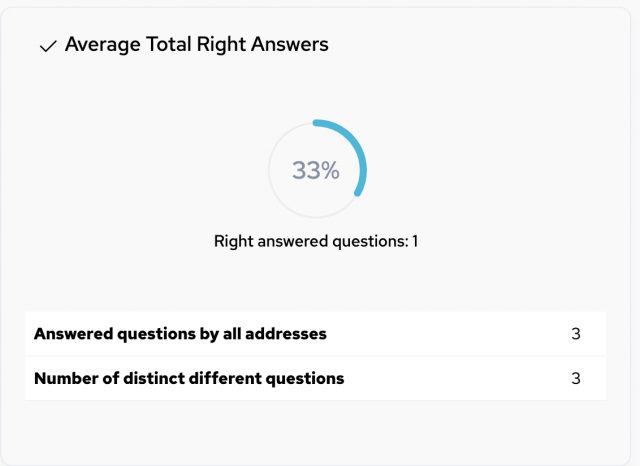
Task: Click value 3 in the Answered questions row
Action: tap(575, 334)
